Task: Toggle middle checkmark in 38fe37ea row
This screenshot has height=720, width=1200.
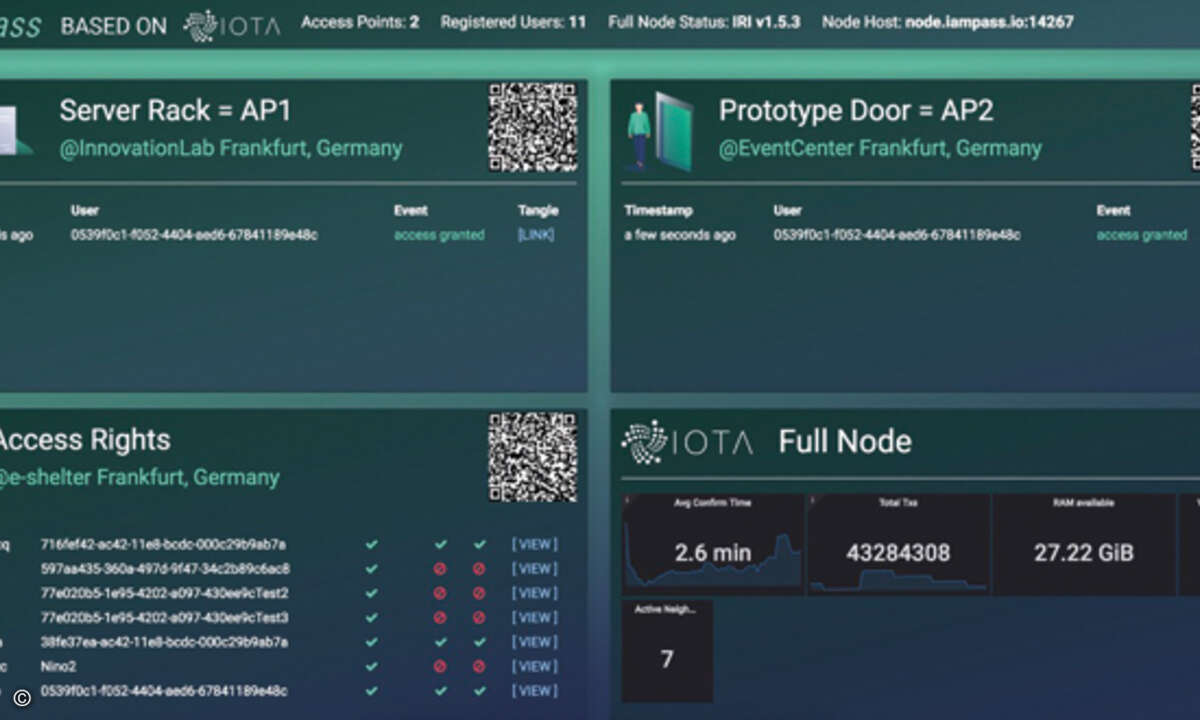Action: 440,642
